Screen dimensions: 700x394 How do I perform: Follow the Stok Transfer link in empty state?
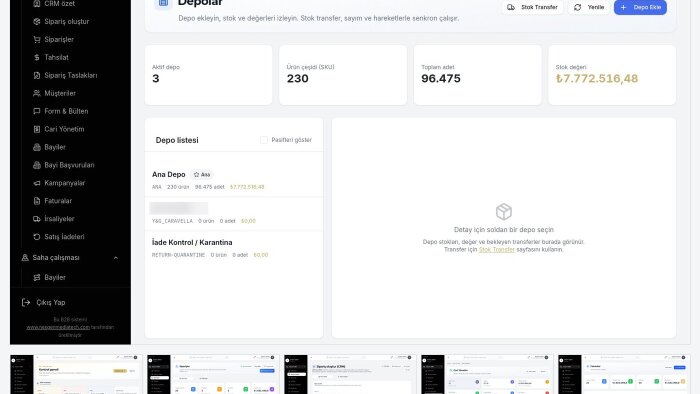pos(496,249)
